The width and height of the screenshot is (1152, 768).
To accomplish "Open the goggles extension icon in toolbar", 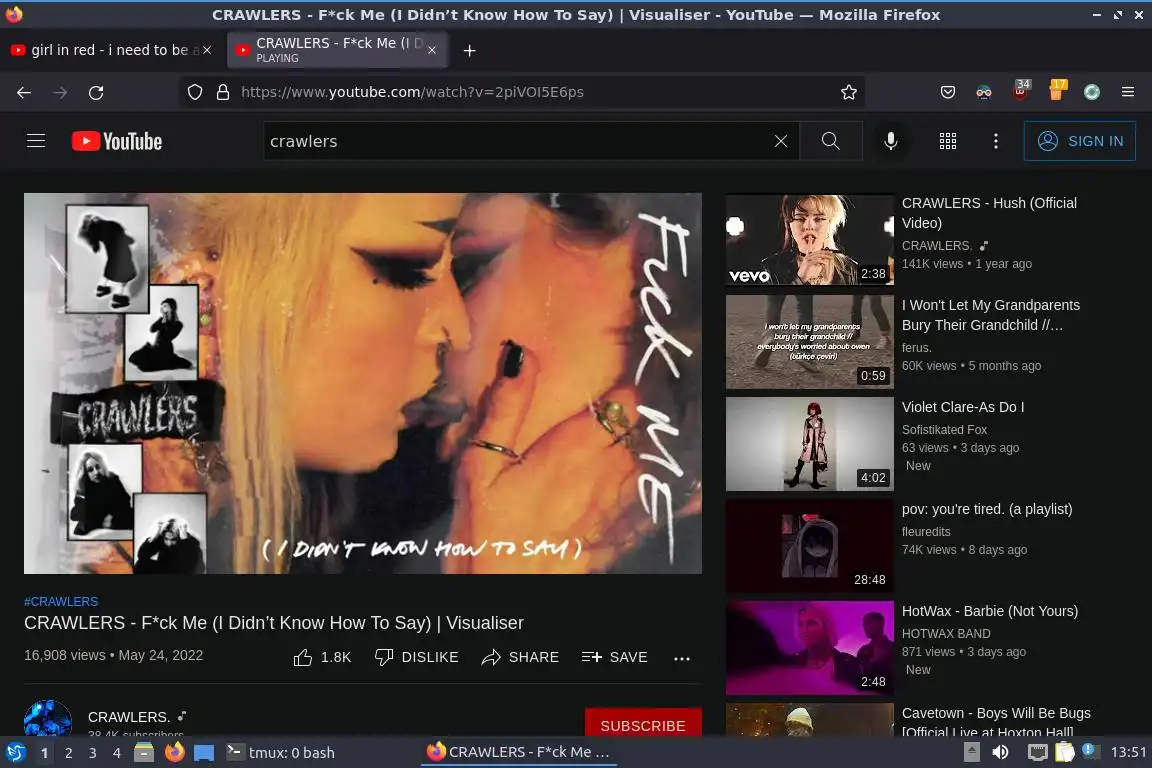I will pos(984,92).
